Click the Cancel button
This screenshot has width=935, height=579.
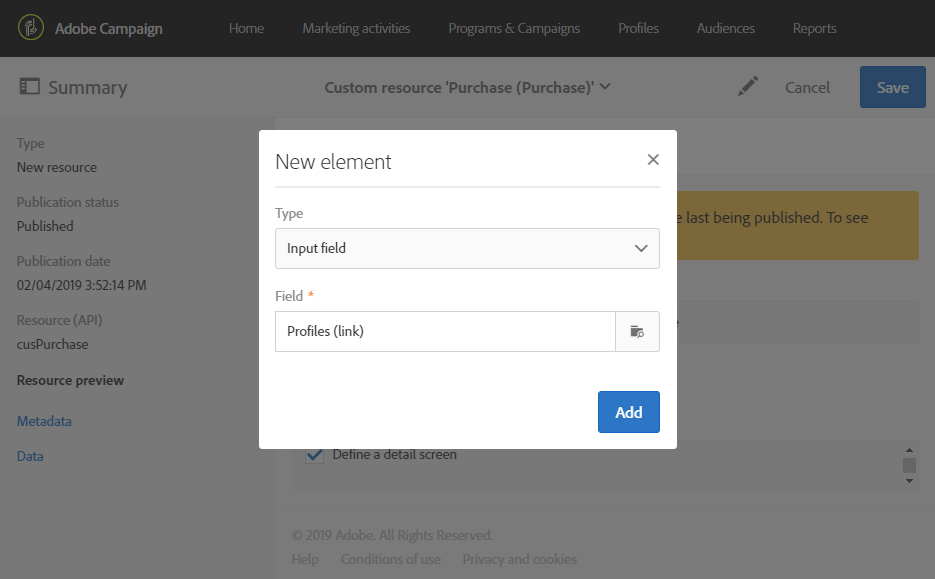click(x=807, y=87)
